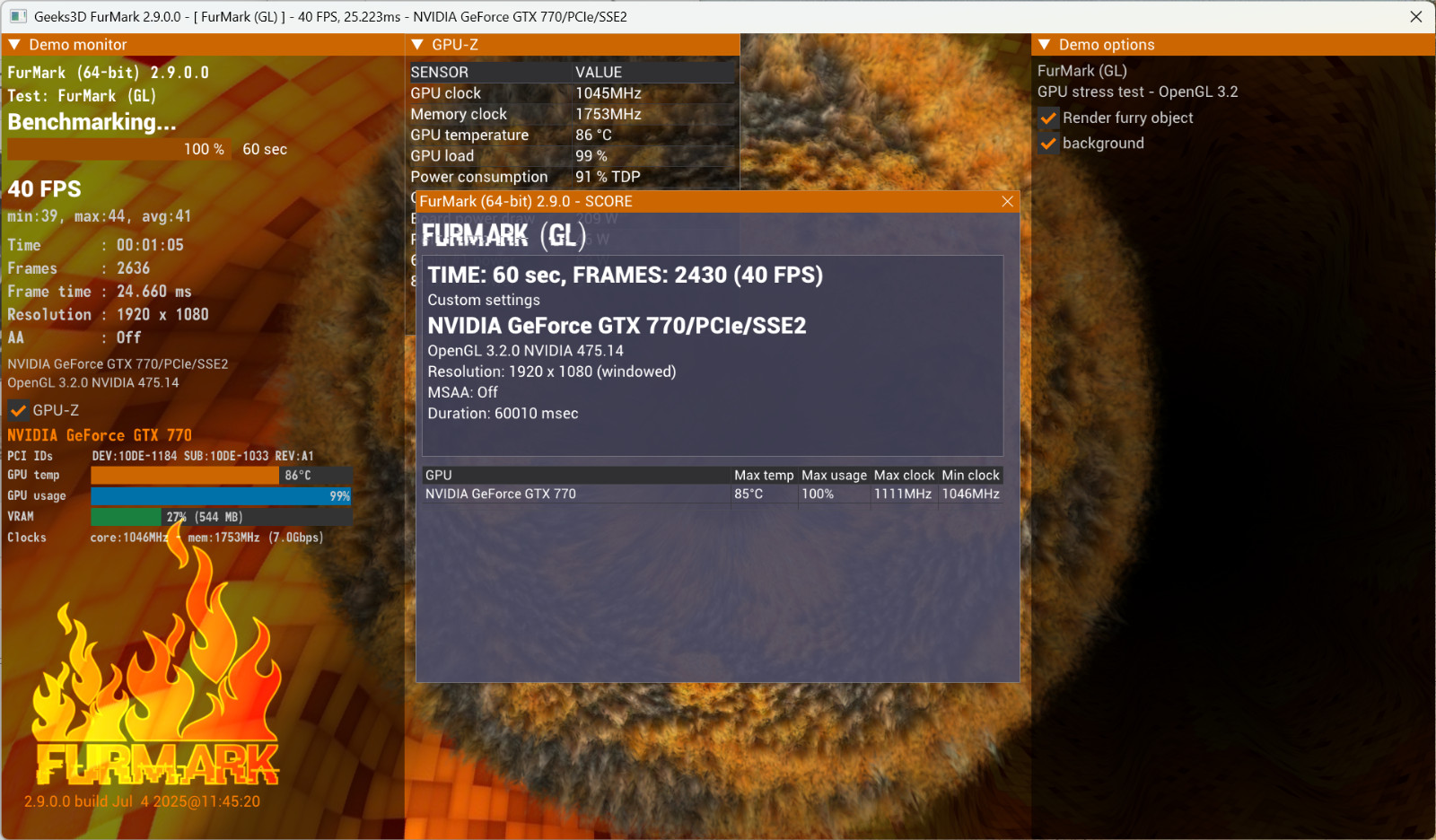1436x840 pixels.
Task: Close the Geeks3D FurMark main window
Action: (x=1416, y=16)
